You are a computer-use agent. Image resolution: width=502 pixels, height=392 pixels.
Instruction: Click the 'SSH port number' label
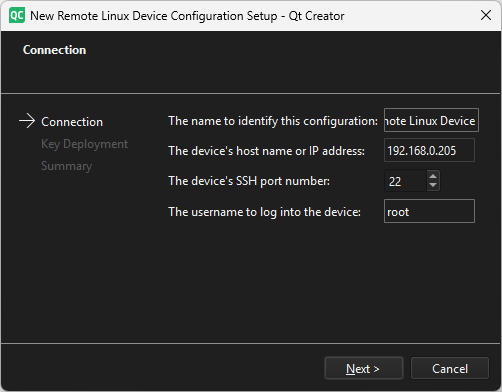pos(249,181)
